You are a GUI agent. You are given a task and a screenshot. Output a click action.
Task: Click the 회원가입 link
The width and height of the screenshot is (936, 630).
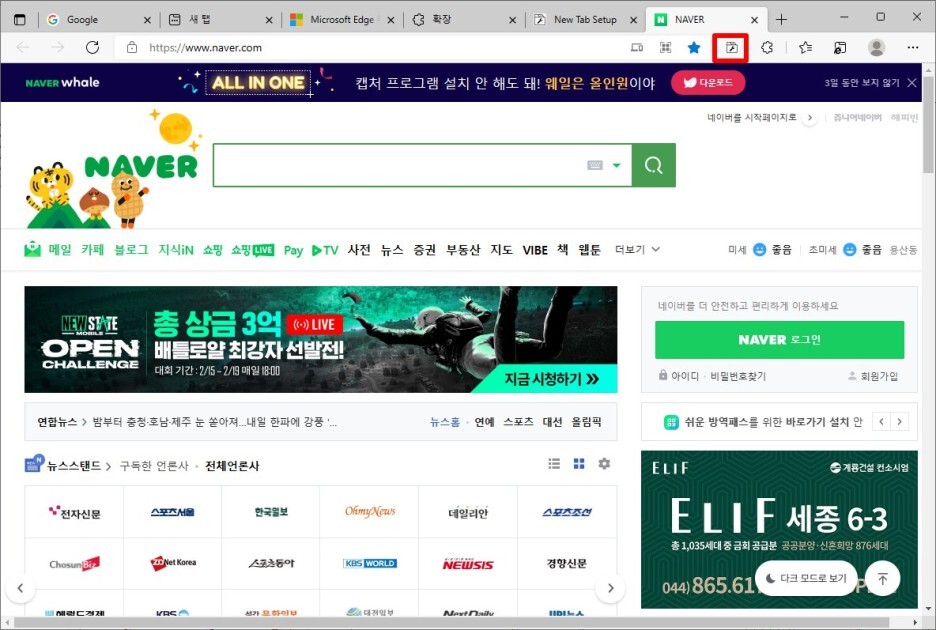(x=873, y=376)
